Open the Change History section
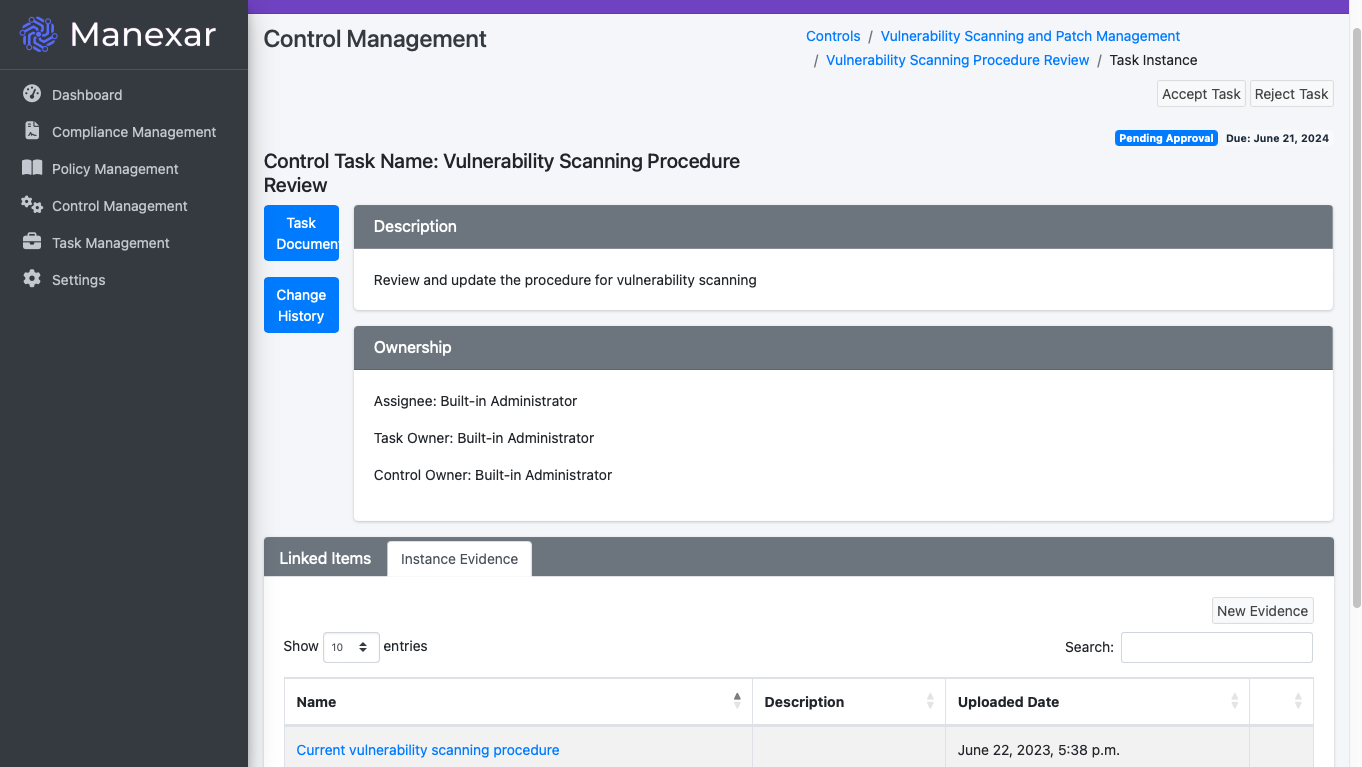Screen dimensions: 1362x767 click(301, 305)
